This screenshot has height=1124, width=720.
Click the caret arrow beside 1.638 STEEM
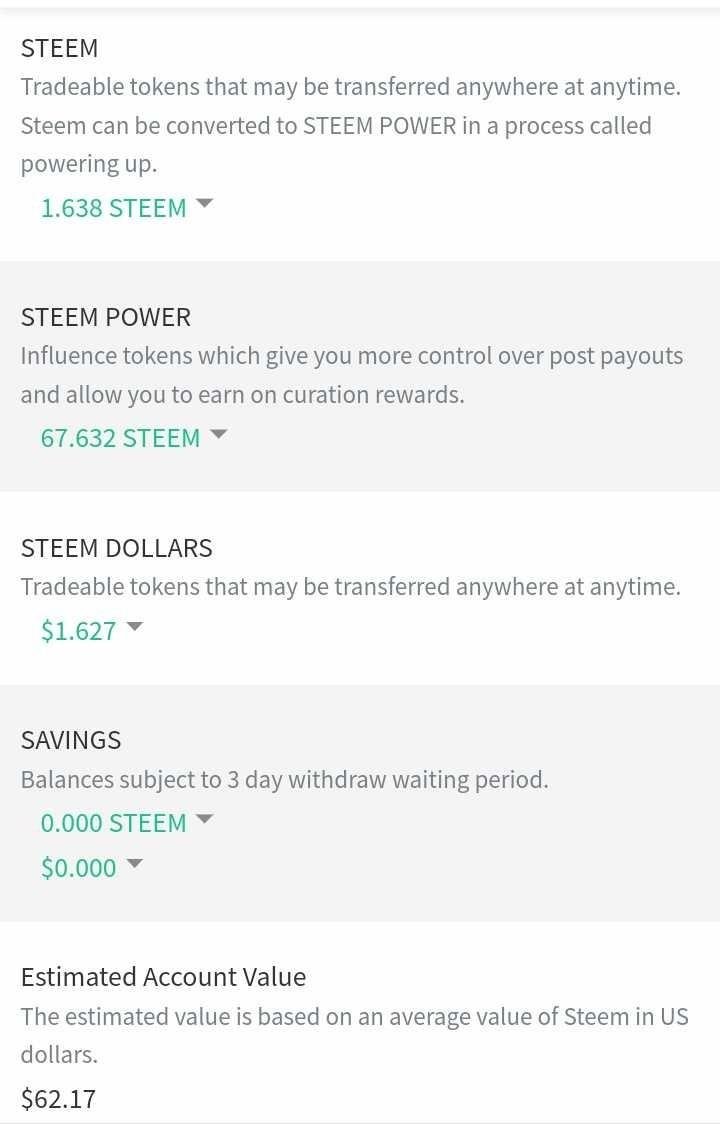(204, 203)
